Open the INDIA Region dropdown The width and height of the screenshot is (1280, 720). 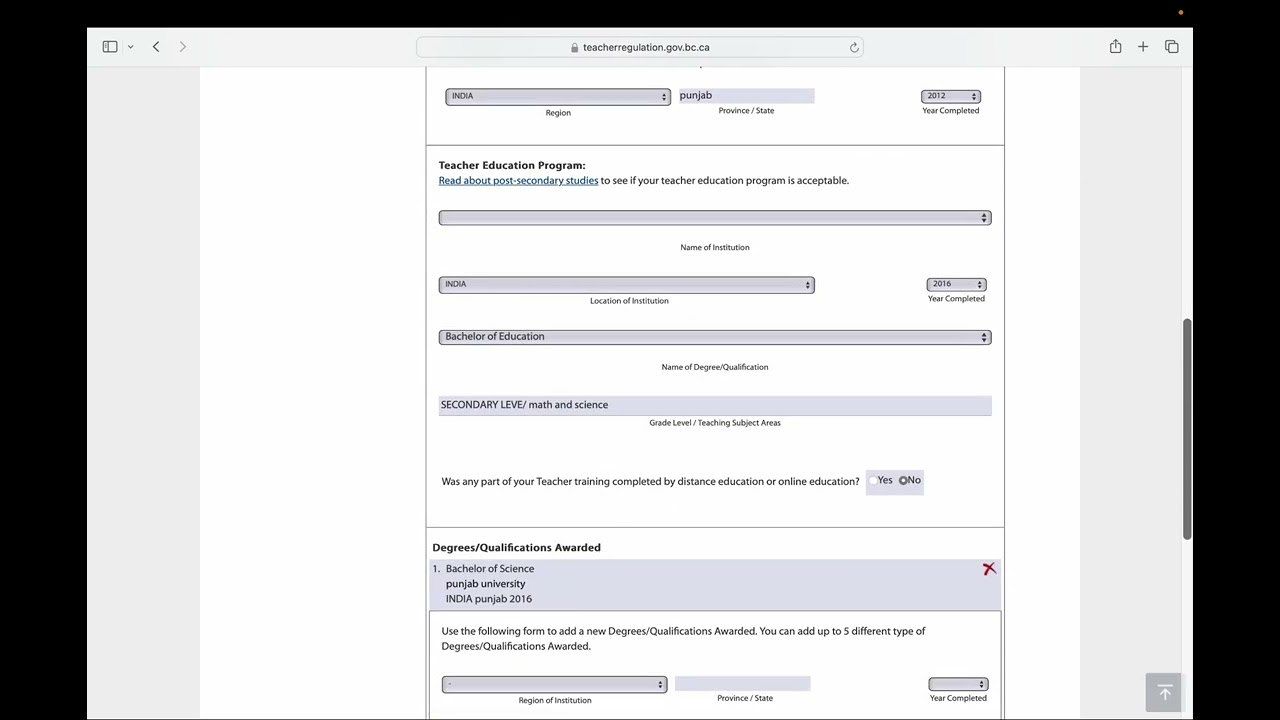(558, 96)
